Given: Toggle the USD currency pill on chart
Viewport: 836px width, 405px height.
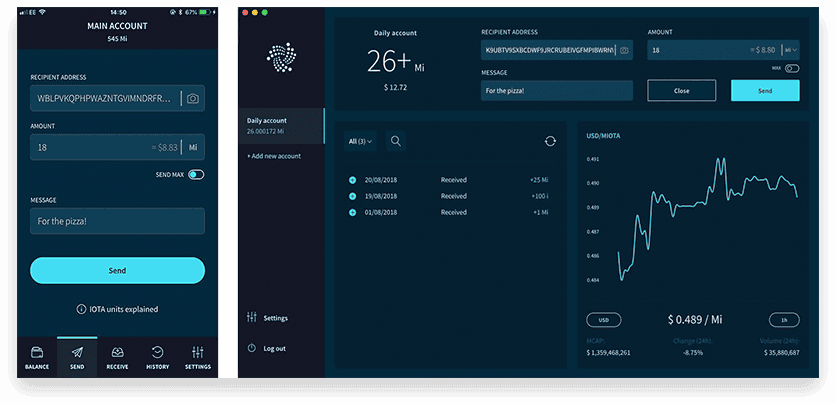Looking at the screenshot, I should point(604,320).
